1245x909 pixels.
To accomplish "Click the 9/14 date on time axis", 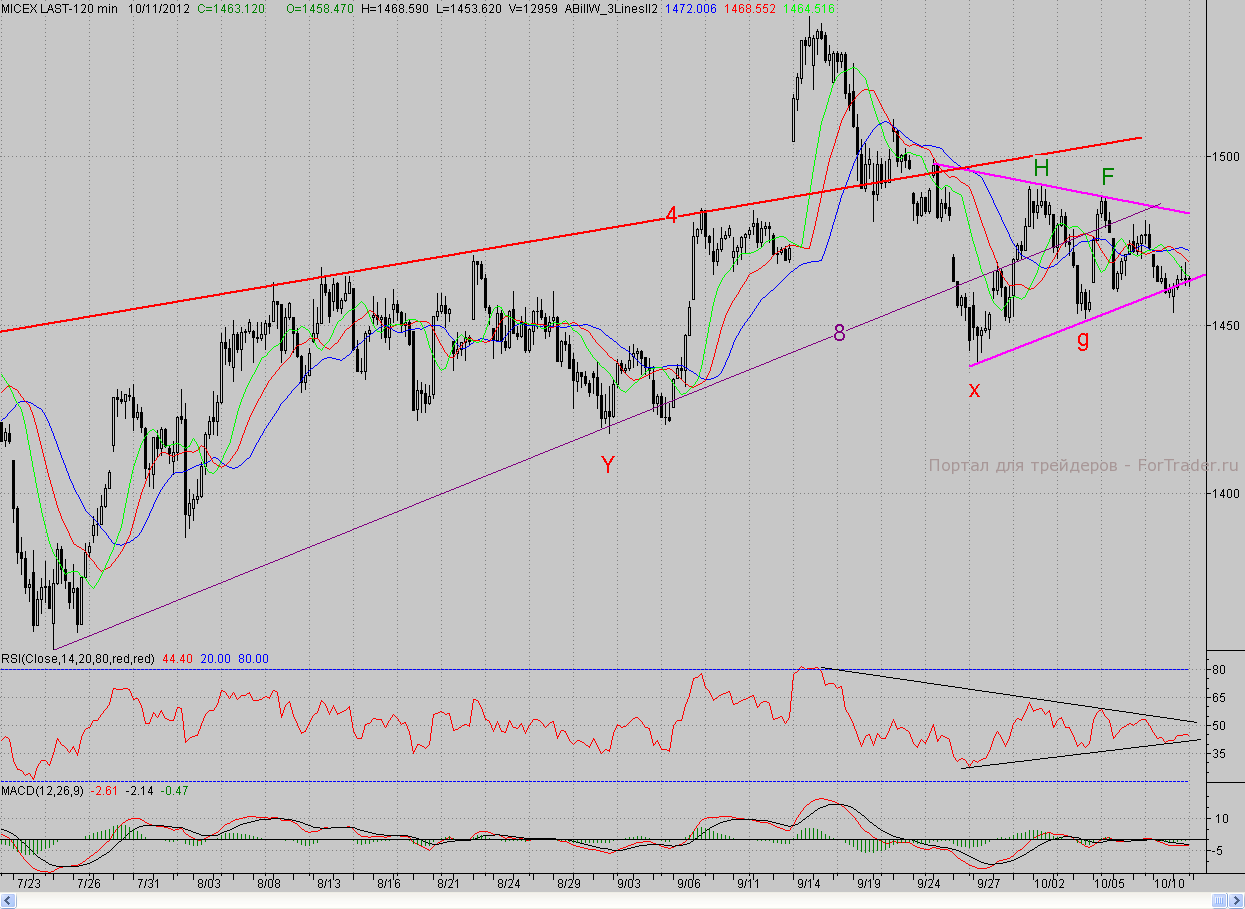I will coord(809,884).
